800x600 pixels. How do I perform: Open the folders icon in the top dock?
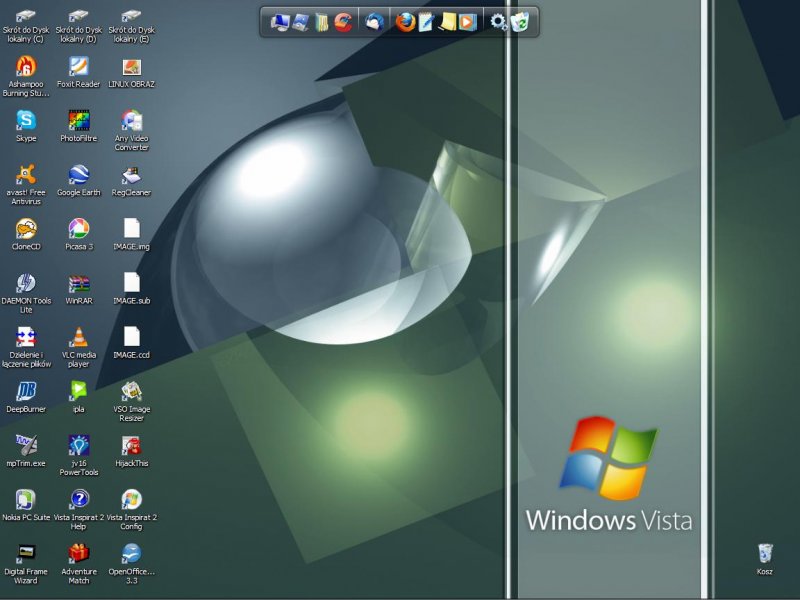(322, 22)
